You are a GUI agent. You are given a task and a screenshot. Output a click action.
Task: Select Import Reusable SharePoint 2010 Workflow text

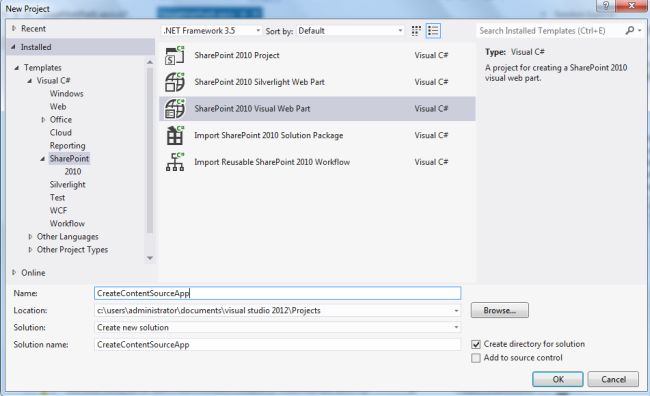pyautogui.click(x=272, y=162)
